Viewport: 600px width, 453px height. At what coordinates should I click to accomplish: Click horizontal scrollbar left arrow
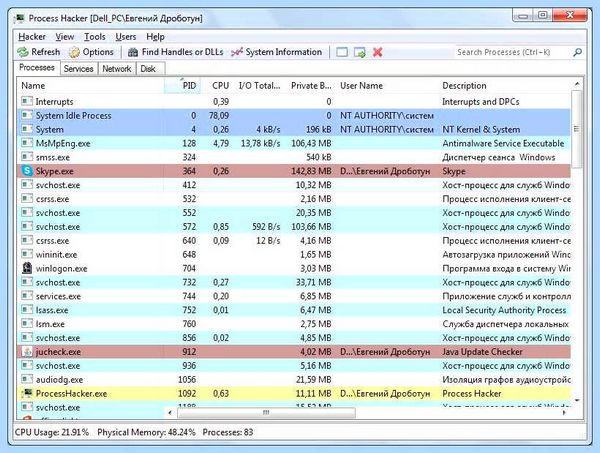pyautogui.click(x=170, y=412)
